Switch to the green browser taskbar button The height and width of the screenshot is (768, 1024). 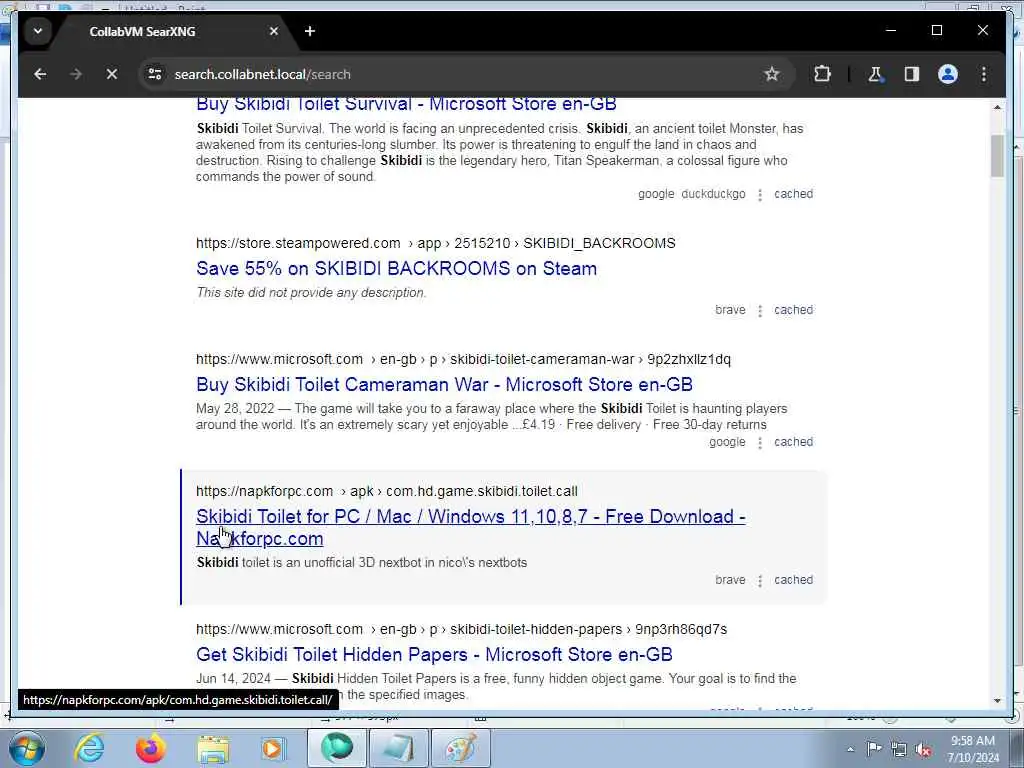(337, 748)
